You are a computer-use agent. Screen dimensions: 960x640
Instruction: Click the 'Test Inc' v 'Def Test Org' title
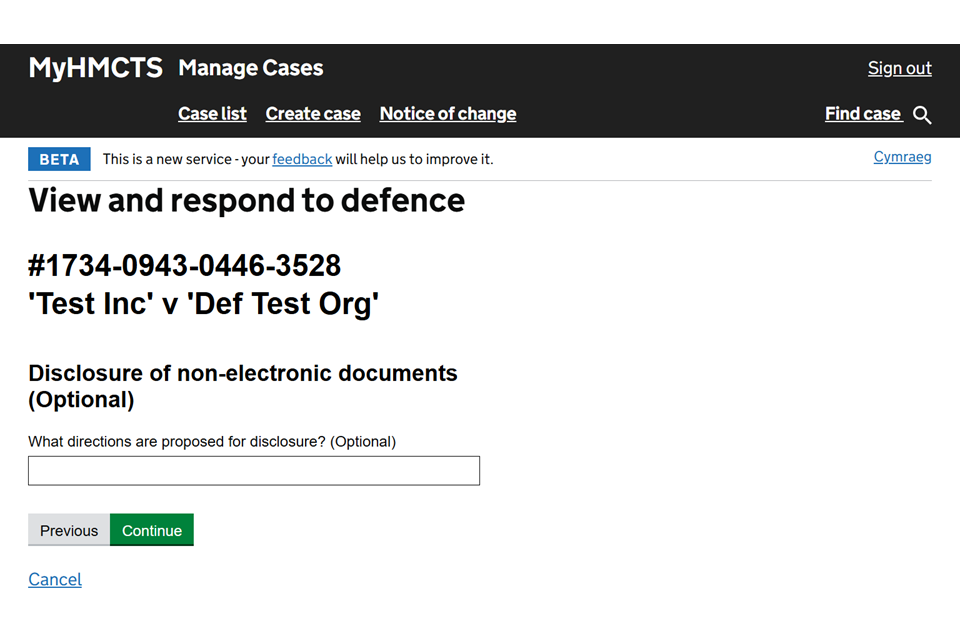point(204,303)
